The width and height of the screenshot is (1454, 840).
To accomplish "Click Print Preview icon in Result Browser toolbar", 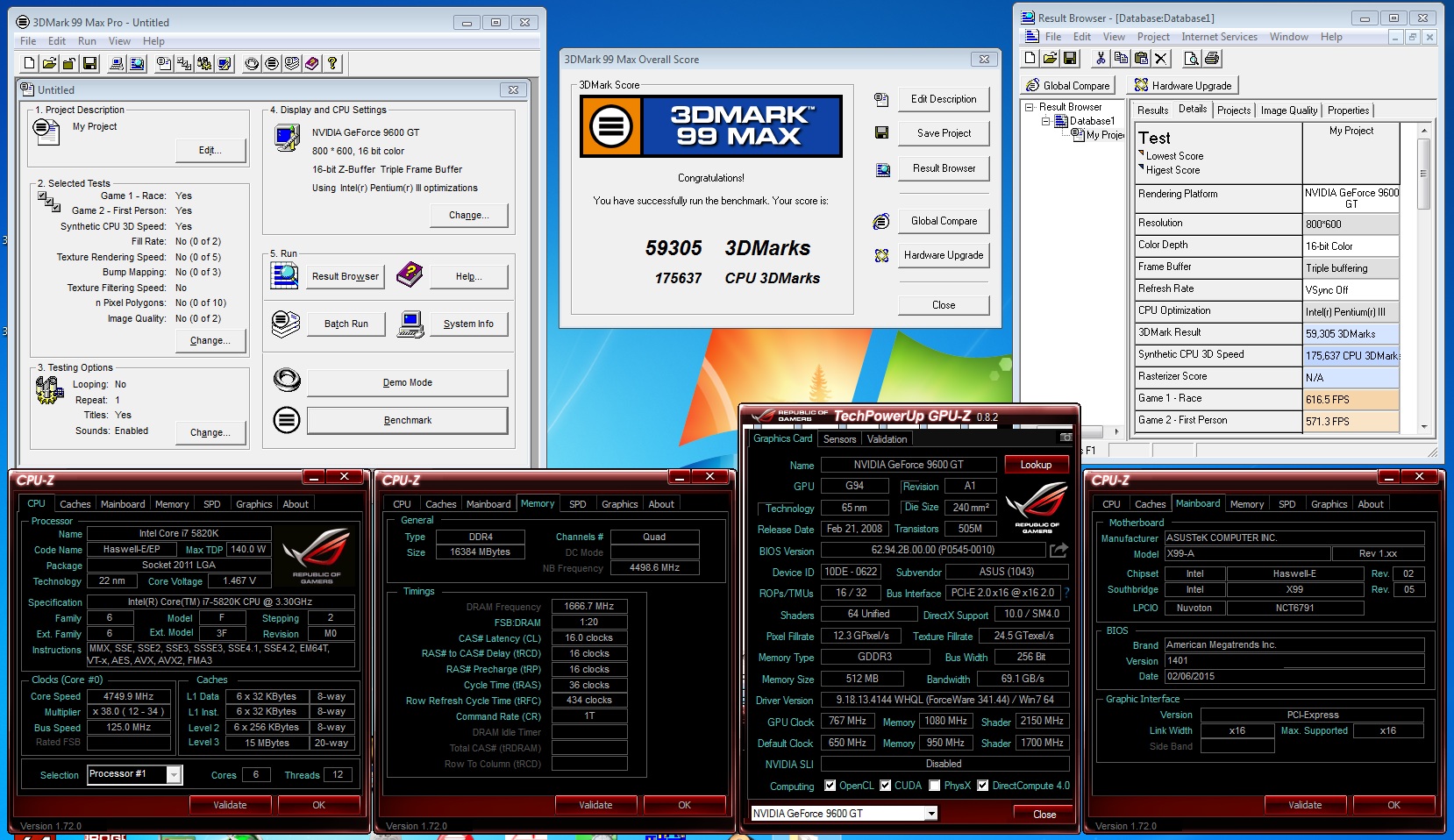I will [1191, 58].
